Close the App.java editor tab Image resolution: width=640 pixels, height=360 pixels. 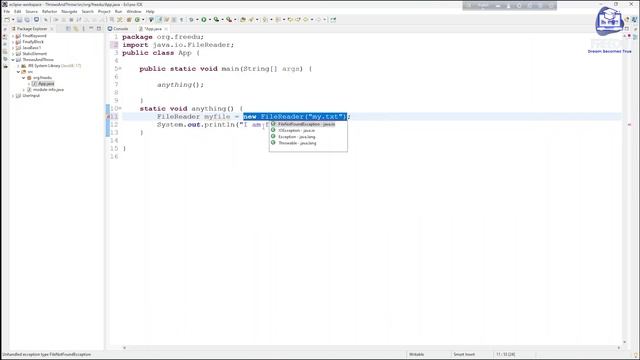point(166,29)
